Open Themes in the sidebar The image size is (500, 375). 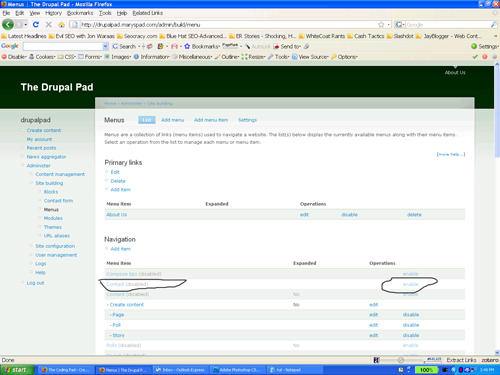pos(53,227)
